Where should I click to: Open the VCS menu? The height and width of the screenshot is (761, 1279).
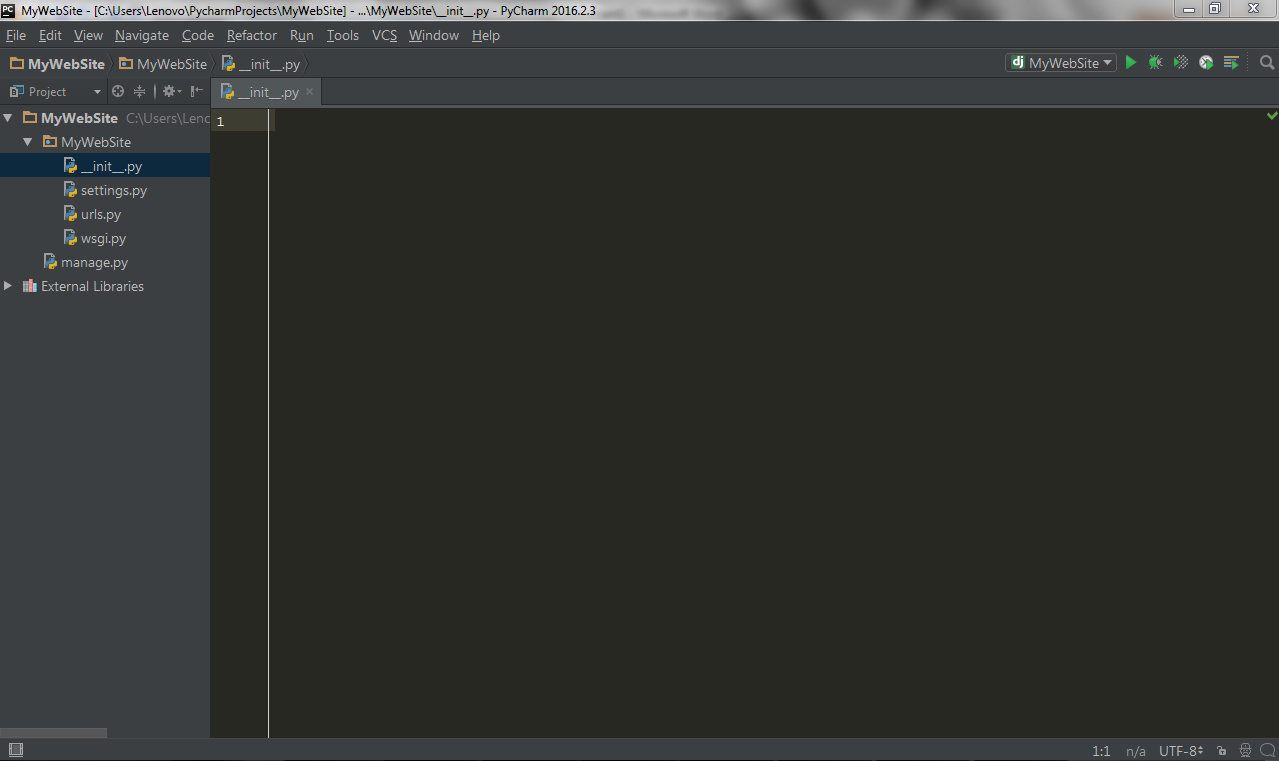click(384, 35)
